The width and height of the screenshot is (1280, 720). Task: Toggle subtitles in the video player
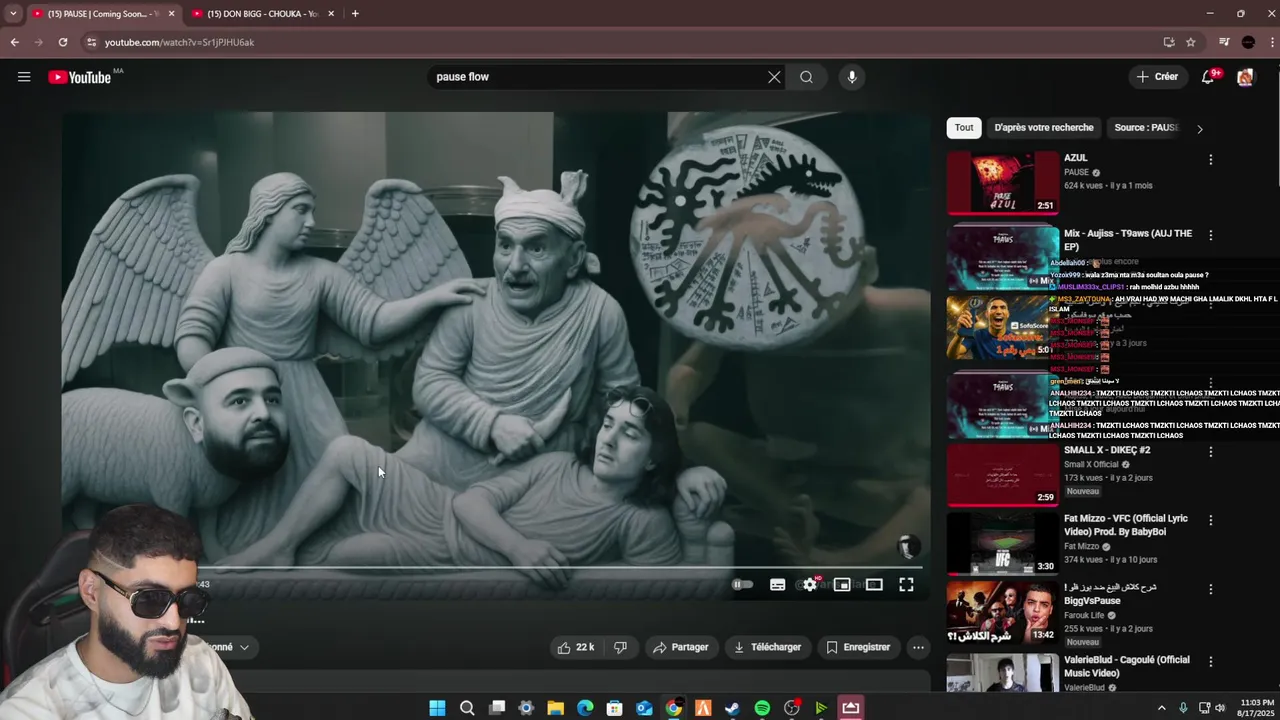[x=777, y=585]
